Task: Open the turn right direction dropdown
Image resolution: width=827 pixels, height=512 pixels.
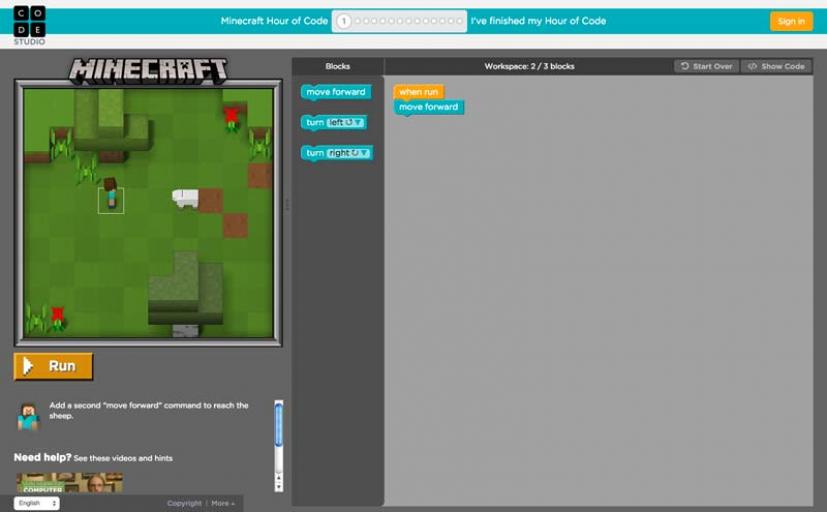Action: (349, 153)
